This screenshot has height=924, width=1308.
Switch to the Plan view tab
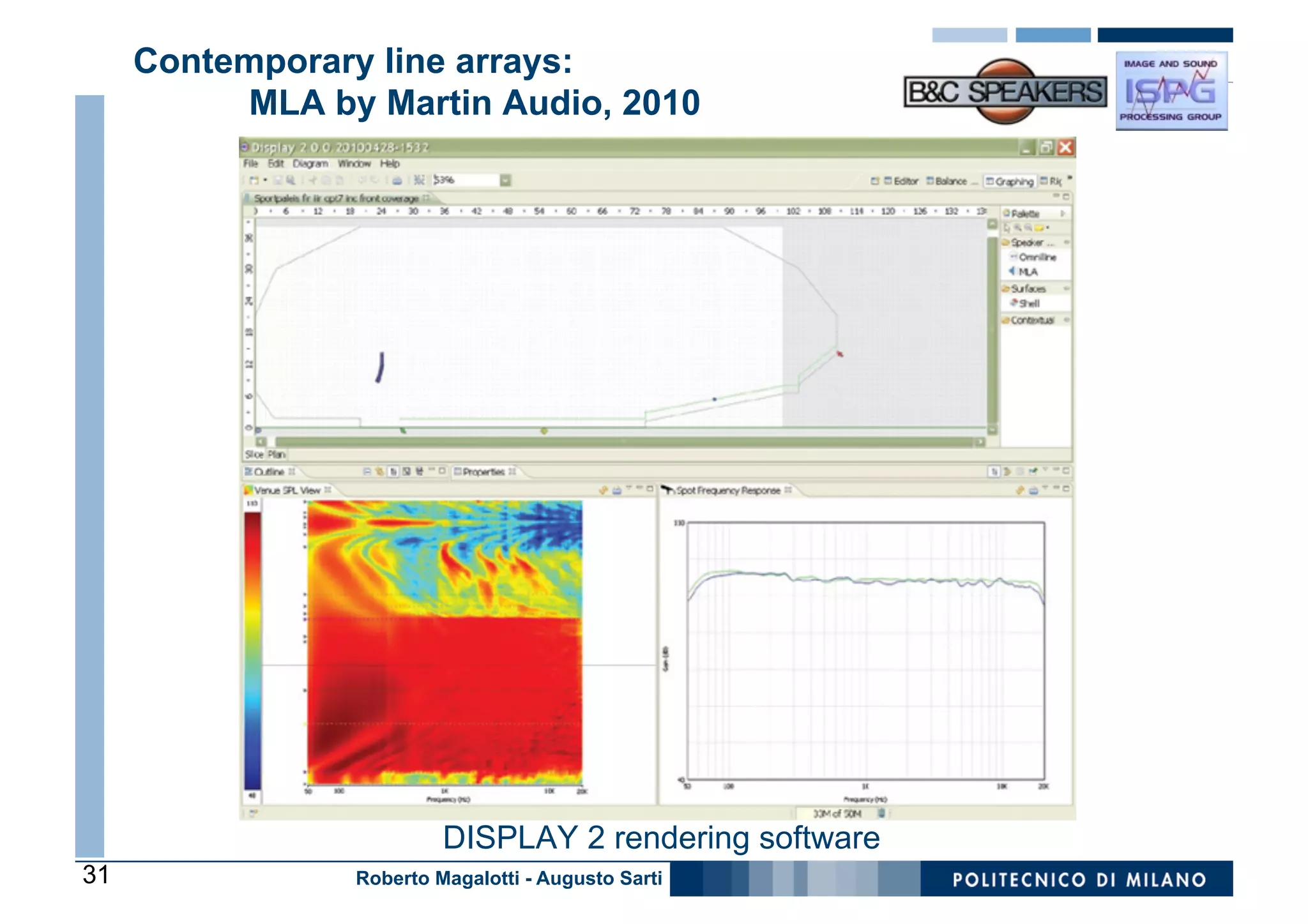tap(277, 455)
